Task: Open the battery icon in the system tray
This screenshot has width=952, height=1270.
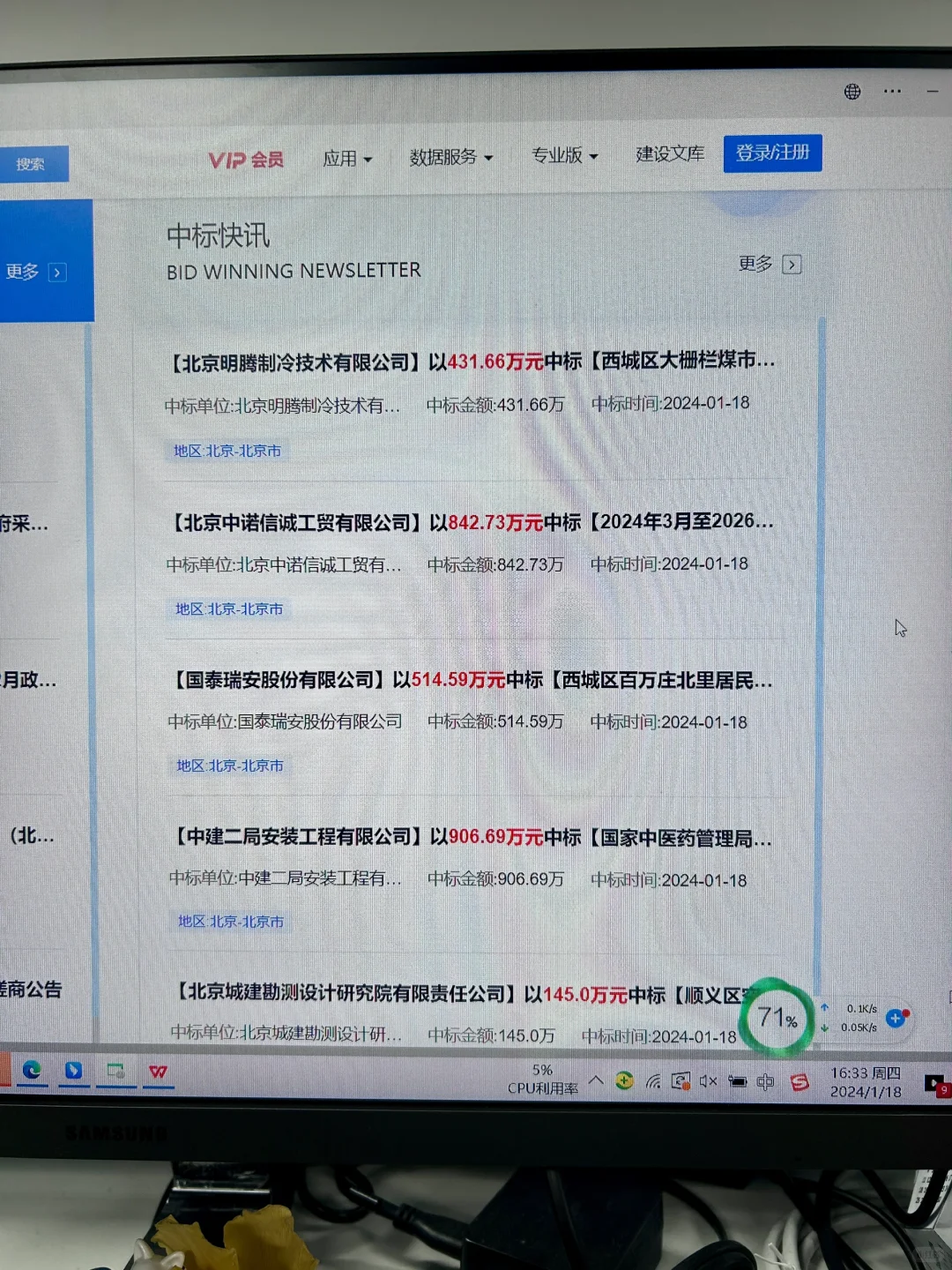Action: 739,1078
